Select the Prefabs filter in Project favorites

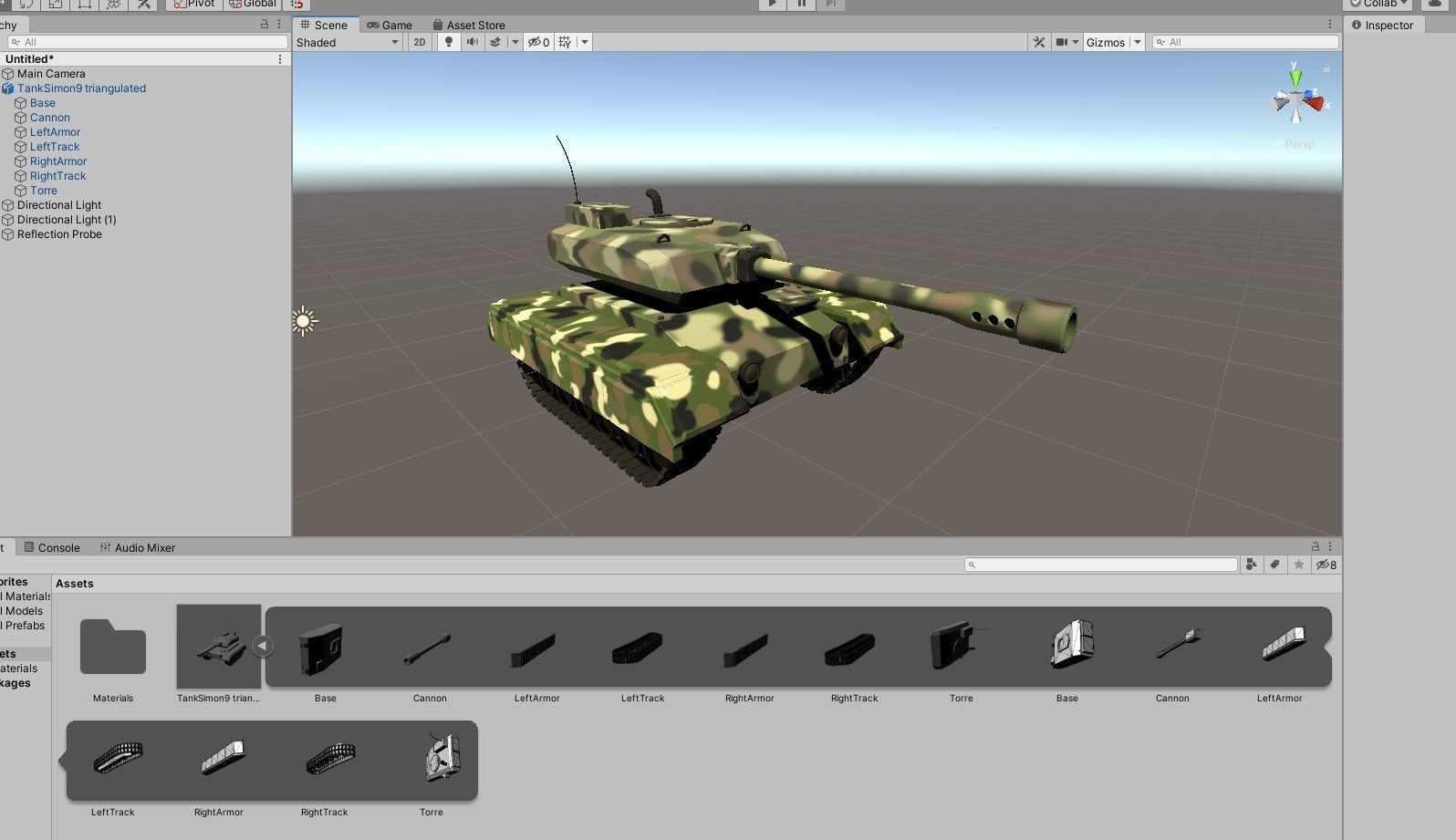coord(24,626)
